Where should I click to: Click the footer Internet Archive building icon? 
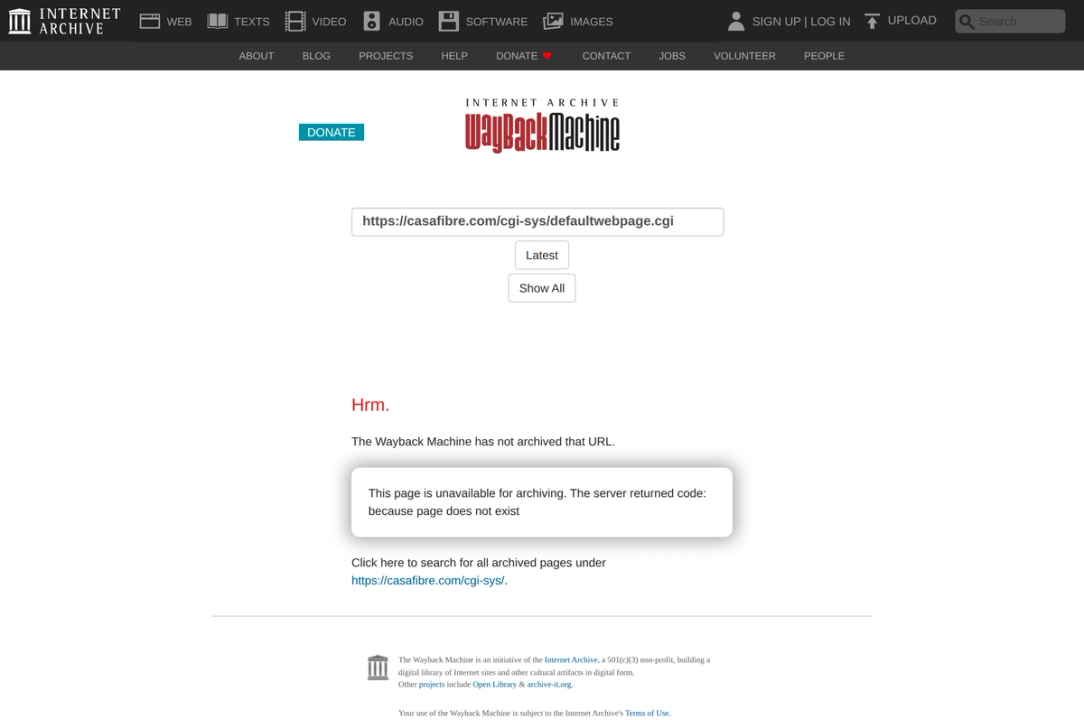click(377, 667)
